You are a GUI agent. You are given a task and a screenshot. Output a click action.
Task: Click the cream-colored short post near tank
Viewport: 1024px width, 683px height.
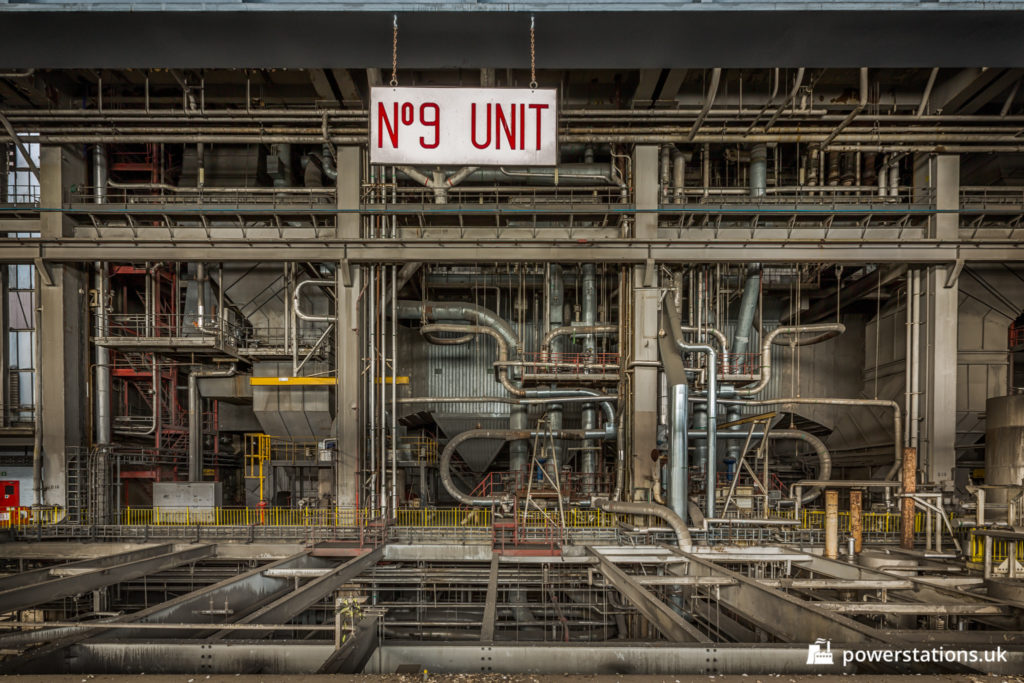(x=831, y=524)
